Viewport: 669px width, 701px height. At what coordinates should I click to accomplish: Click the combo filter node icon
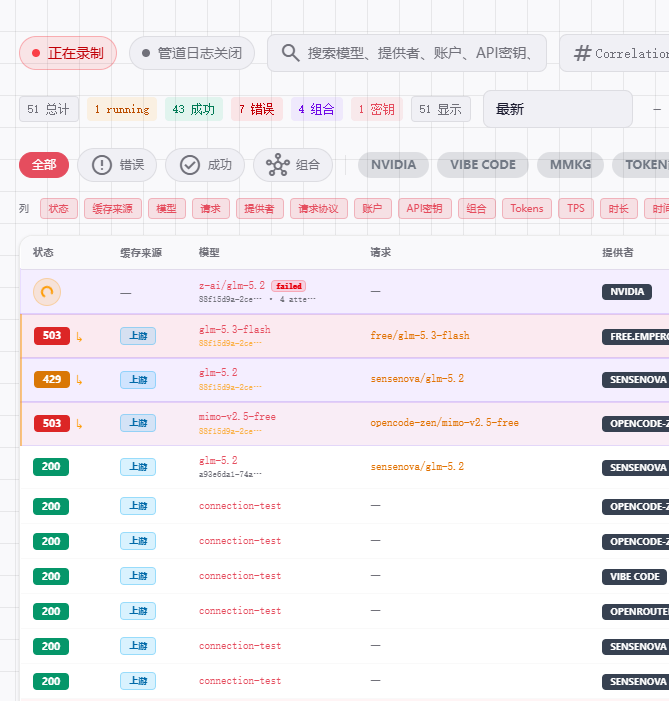pos(278,165)
